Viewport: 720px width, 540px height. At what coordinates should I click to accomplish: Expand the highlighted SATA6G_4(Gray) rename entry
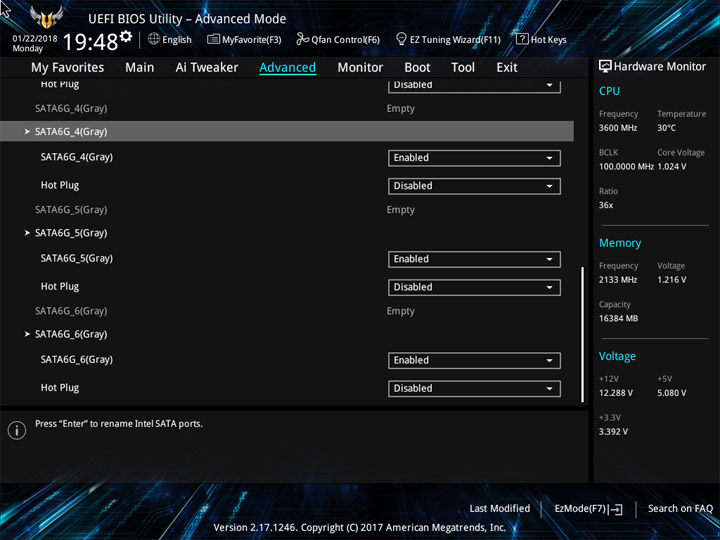[x=287, y=131]
